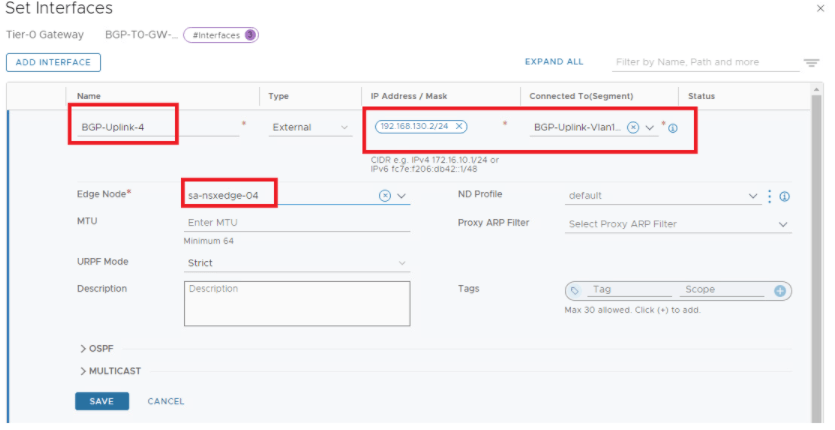Open the Connected To segment dropdown
This screenshot has height=430, width=835.
(650, 128)
